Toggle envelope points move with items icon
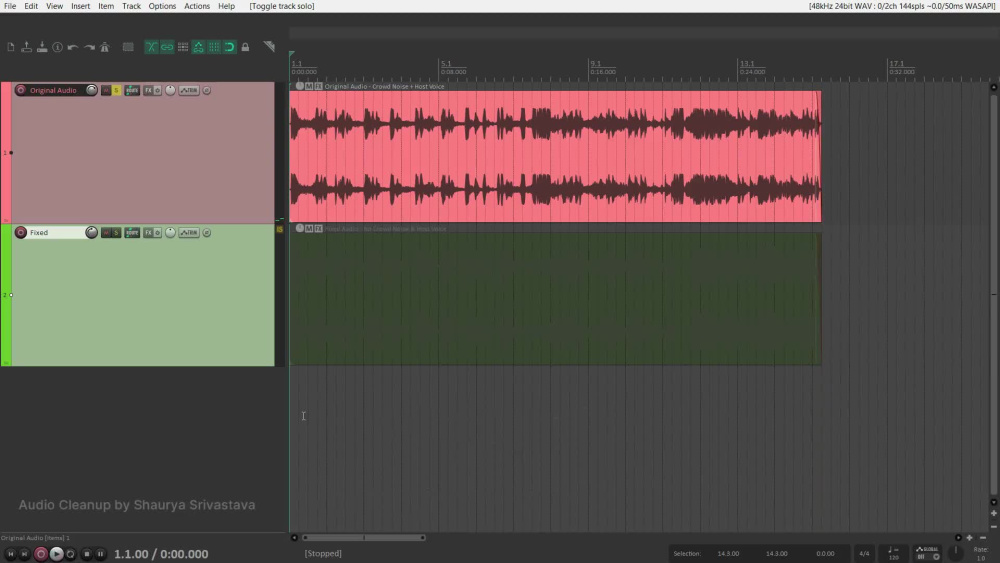Image resolution: width=1000 pixels, height=563 pixels. click(198, 47)
